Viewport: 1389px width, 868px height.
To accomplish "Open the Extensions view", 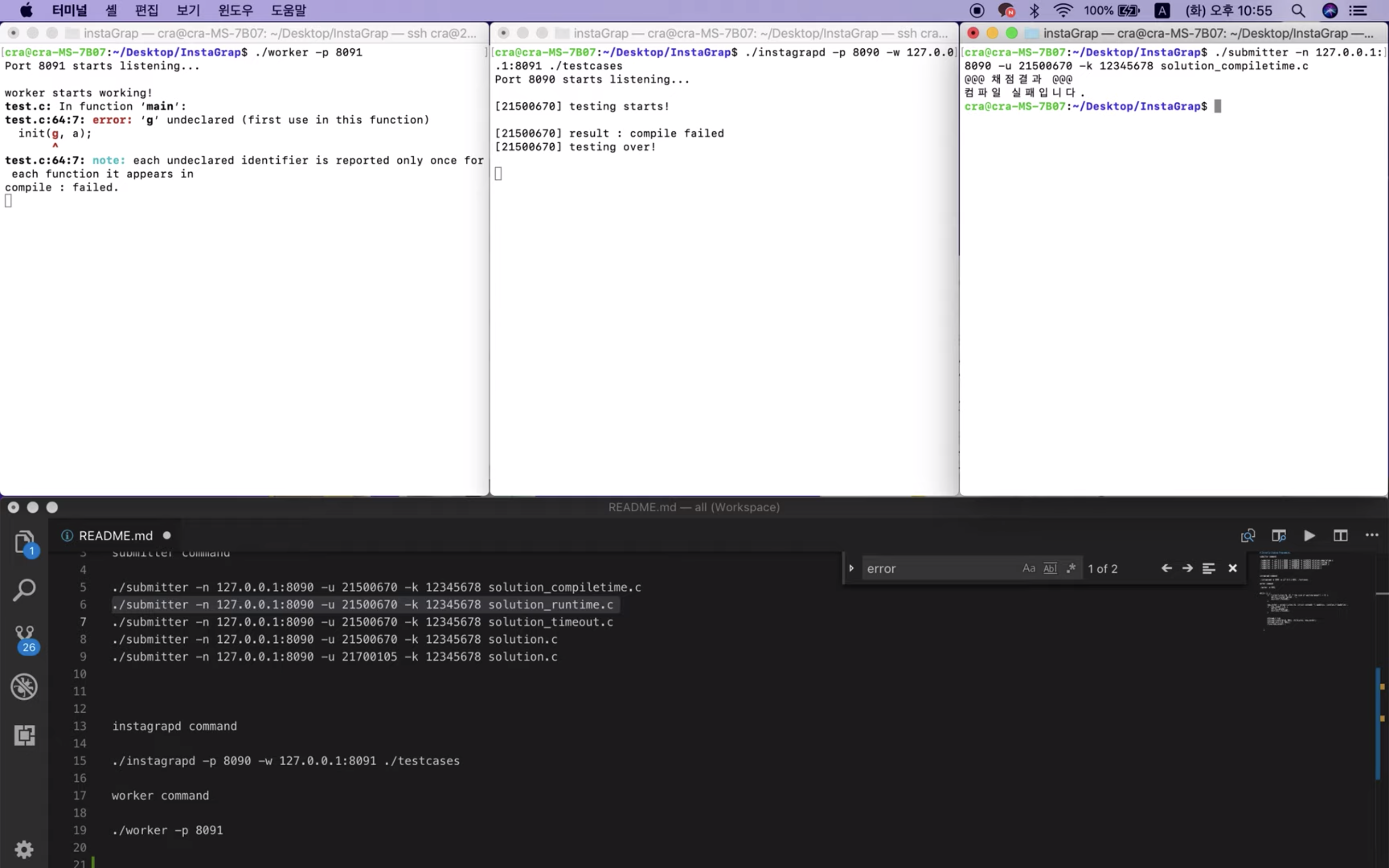I will (24, 735).
